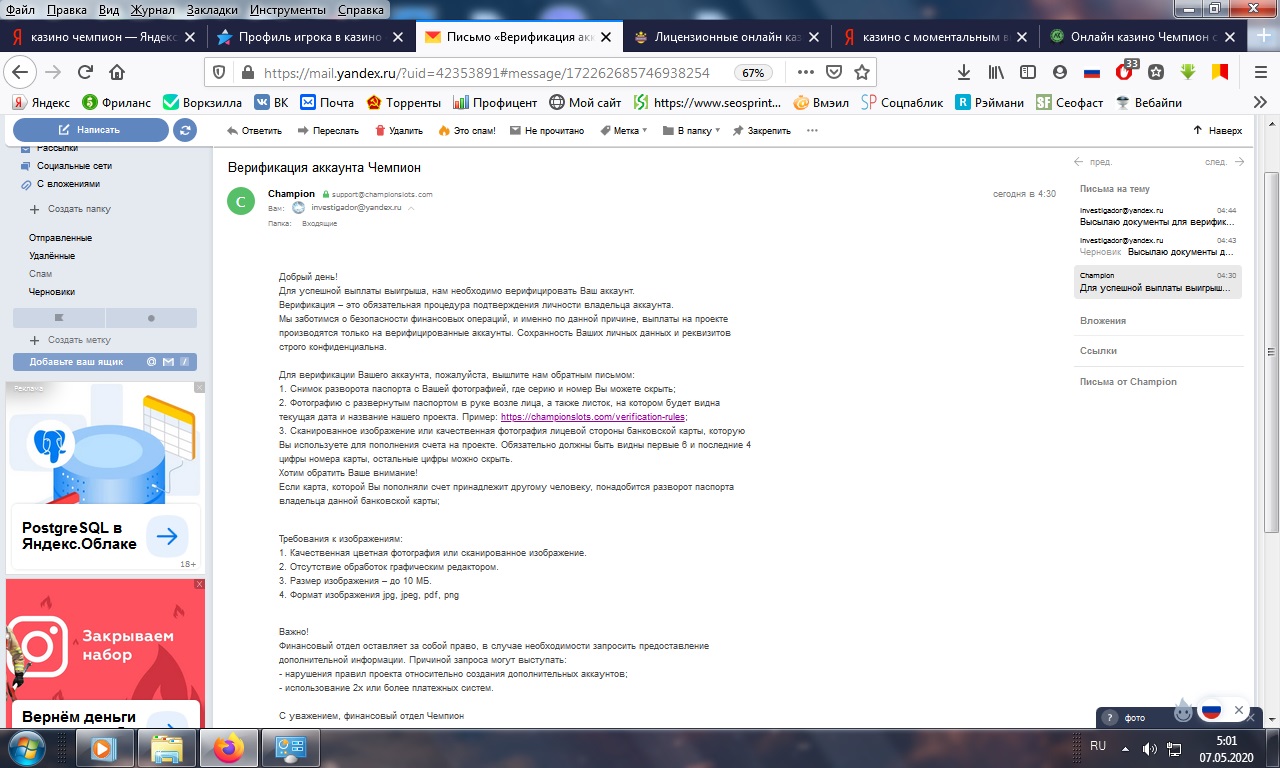Viewport: 1280px width, 768px height.
Task: Open the Firefox downloads arrow icon
Action: [964, 72]
